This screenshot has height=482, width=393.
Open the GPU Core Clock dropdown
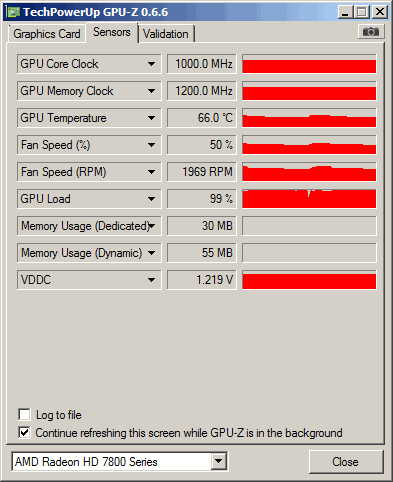click(x=89, y=64)
